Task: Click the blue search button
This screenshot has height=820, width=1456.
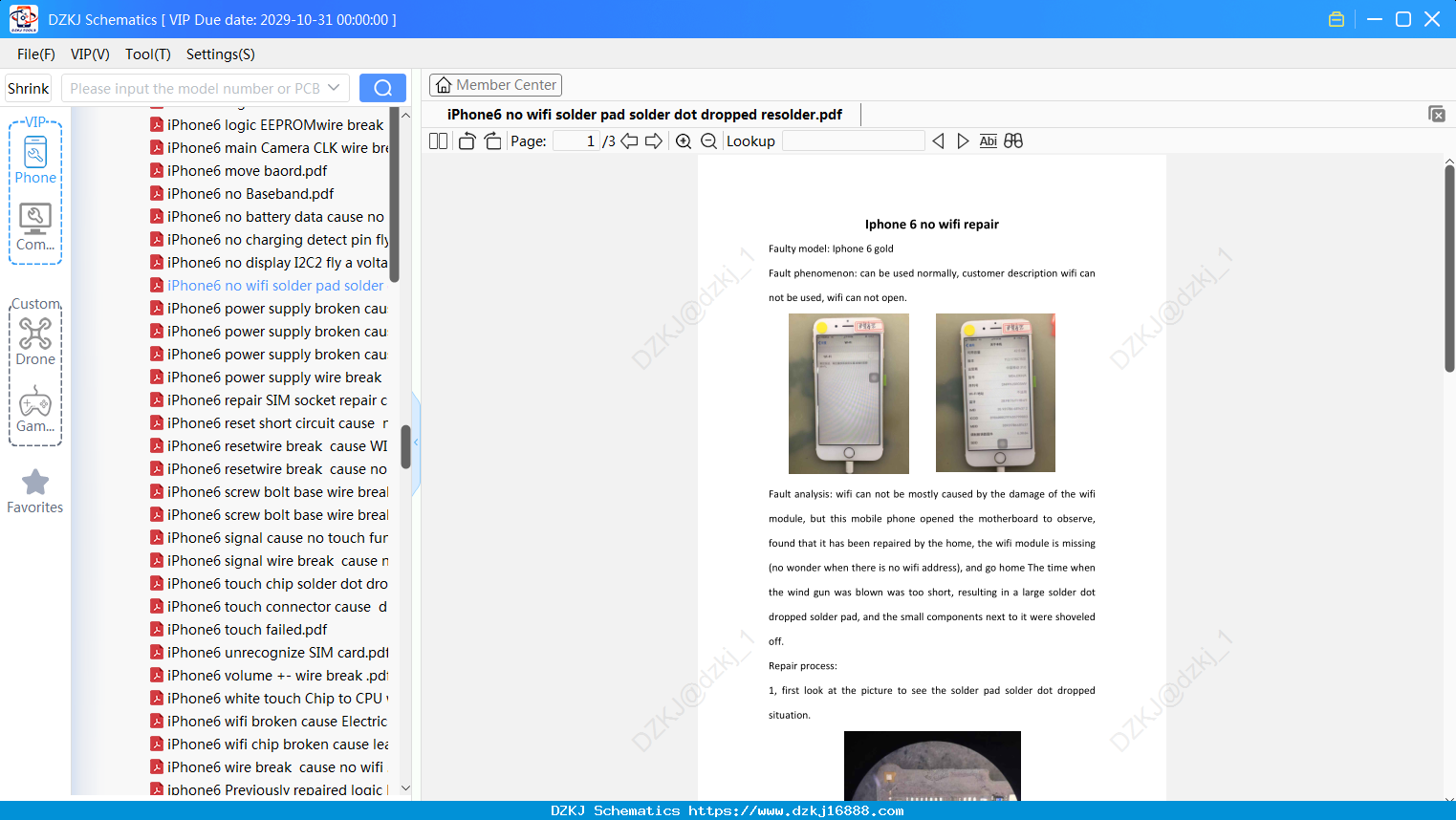Action: coord(382,88)
